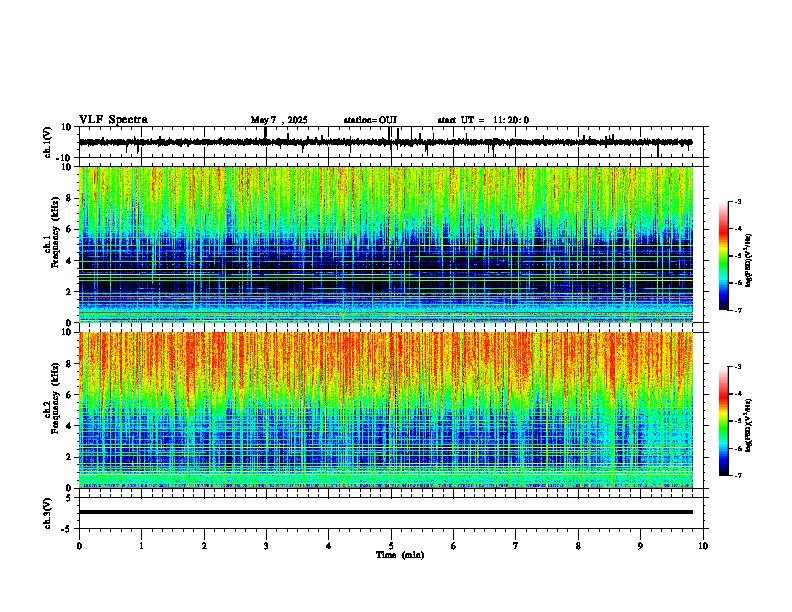Click the '8' kHz tick of ch.2 spectrogram
Image resolution: width=792 pixels, height=612 pixels.
click(69, 364)
